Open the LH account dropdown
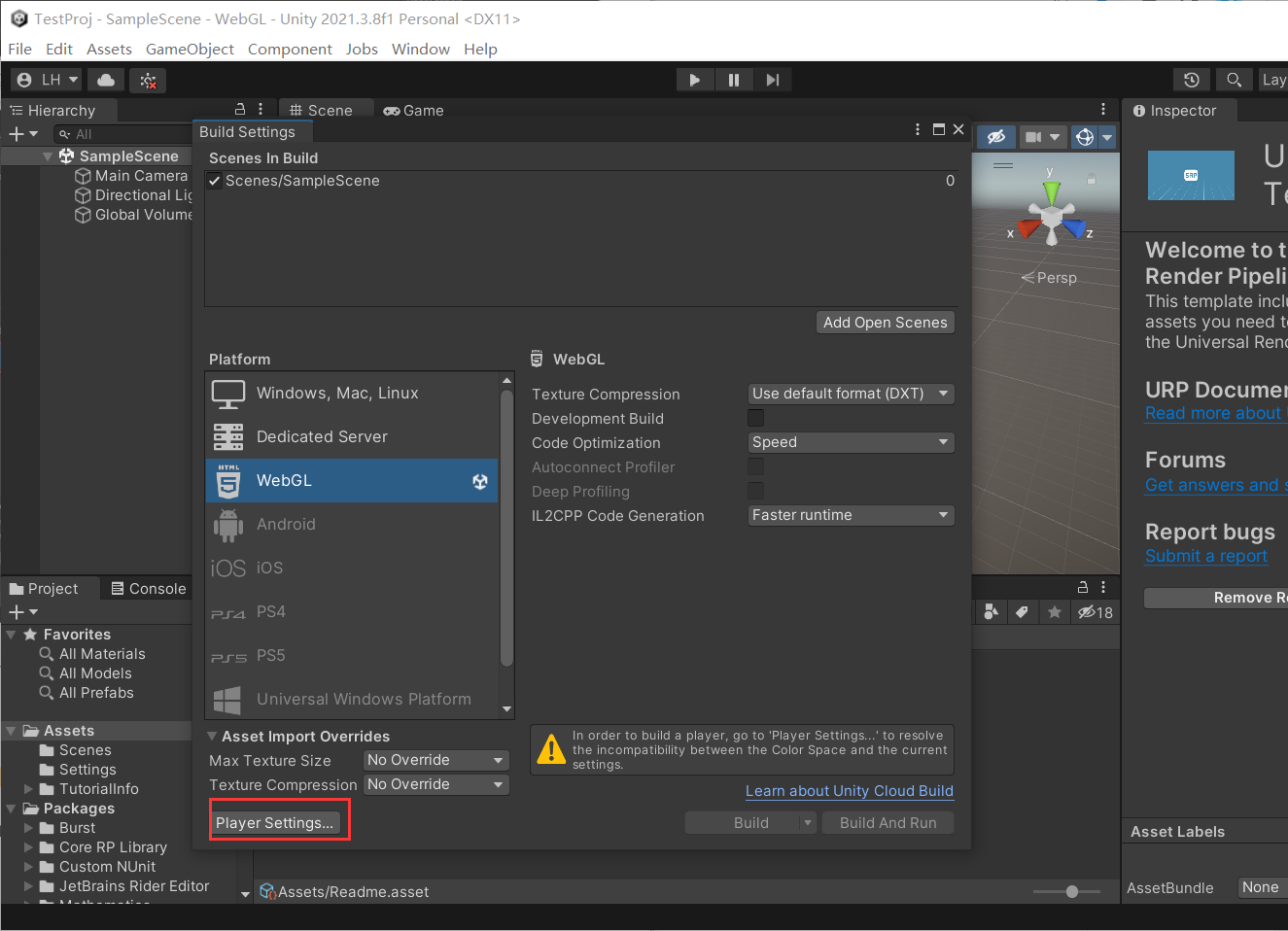1288x931 pixels. point(48,80)
